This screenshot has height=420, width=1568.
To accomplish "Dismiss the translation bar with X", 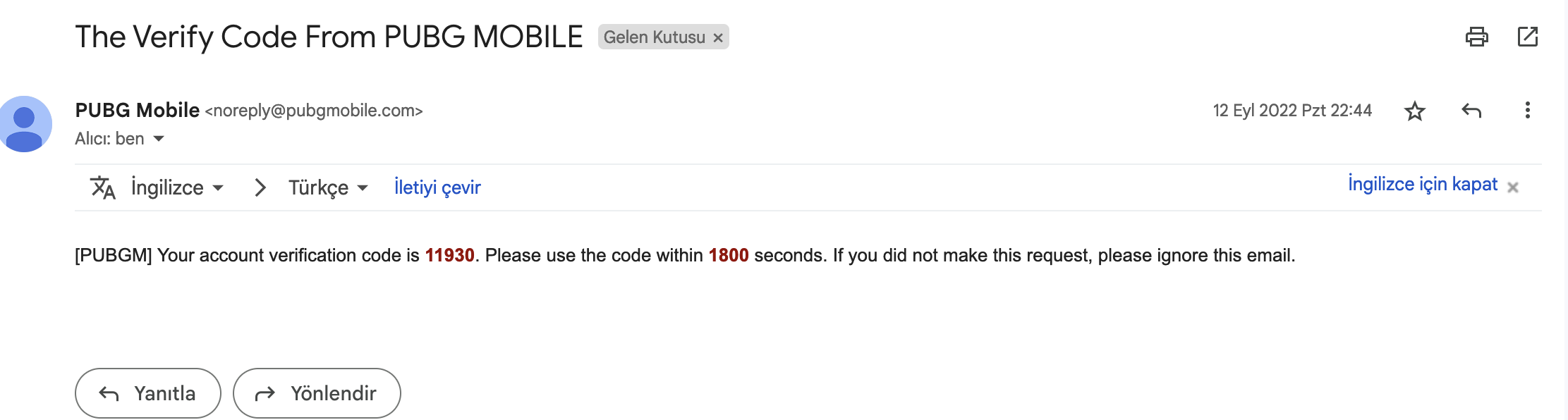I will [x=1512, y=187].
